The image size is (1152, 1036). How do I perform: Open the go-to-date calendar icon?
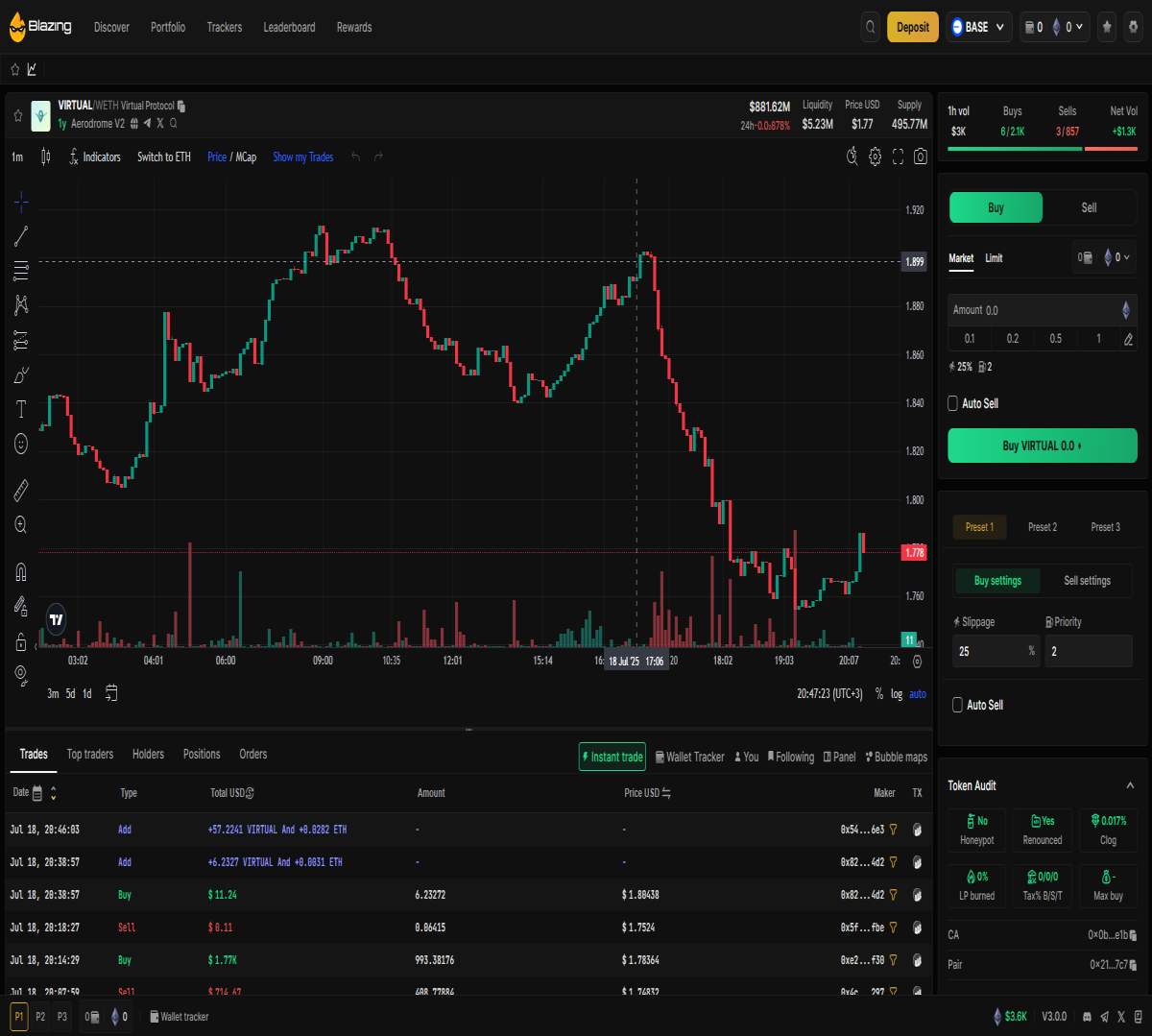111,693
